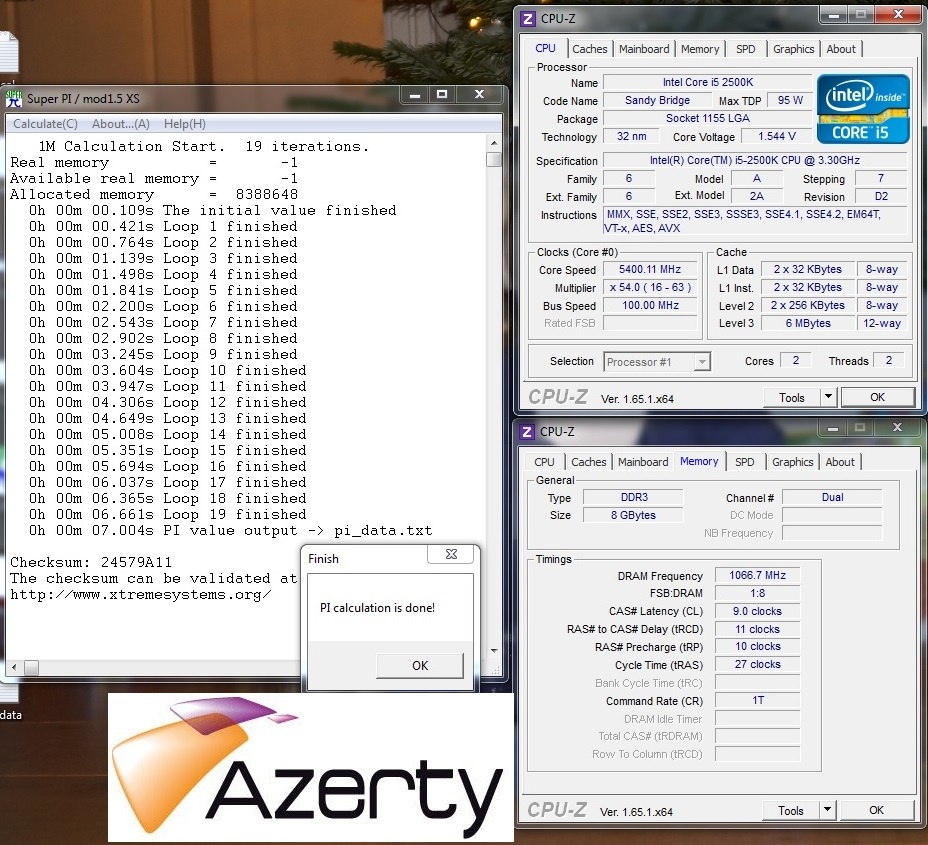This screenshot has height=845, width=928.
Task: Switch to Graphics tab in upper CPU-Z window
Action: [793, 49]
